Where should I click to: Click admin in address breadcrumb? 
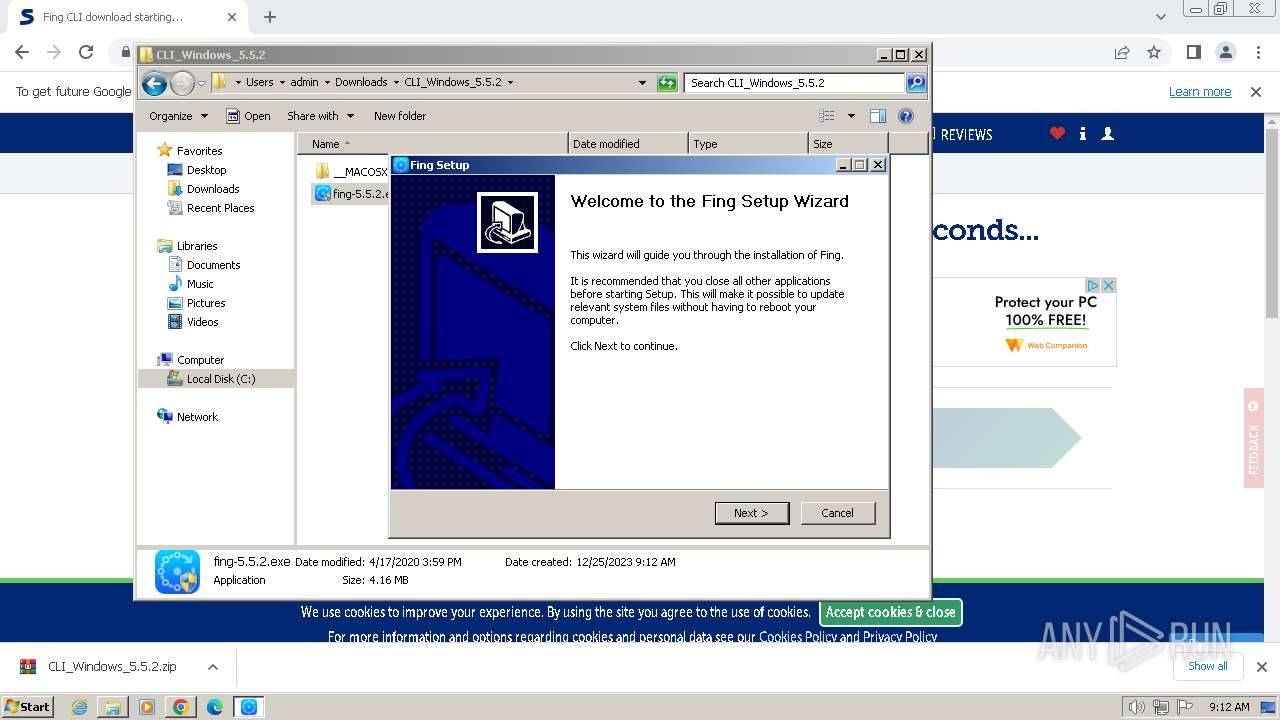304,83
